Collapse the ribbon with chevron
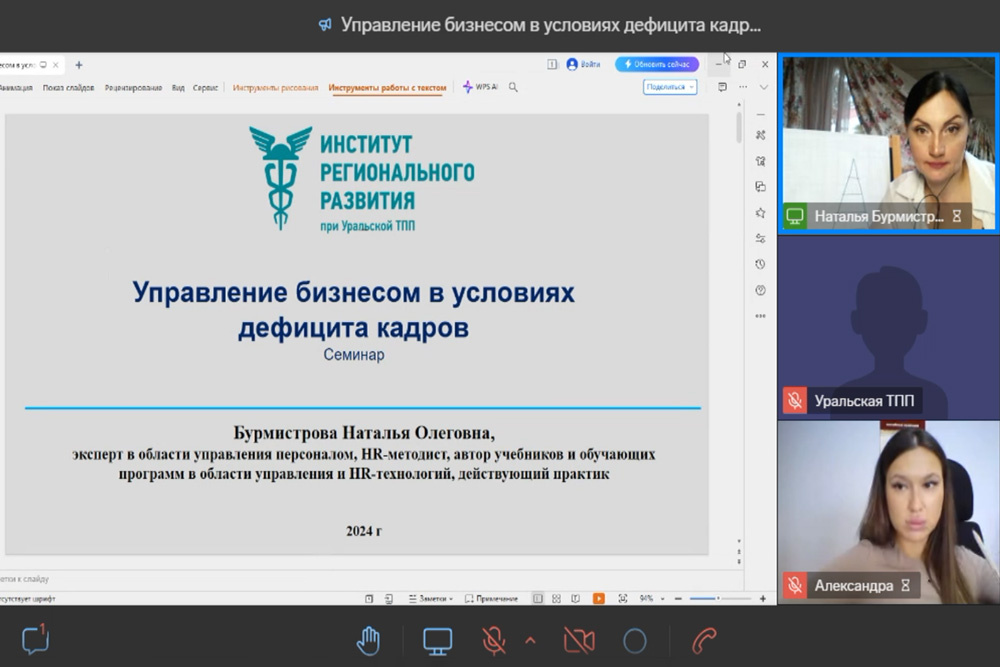Viewport: 1000px width, 667px height. click(x=764, y=87)
